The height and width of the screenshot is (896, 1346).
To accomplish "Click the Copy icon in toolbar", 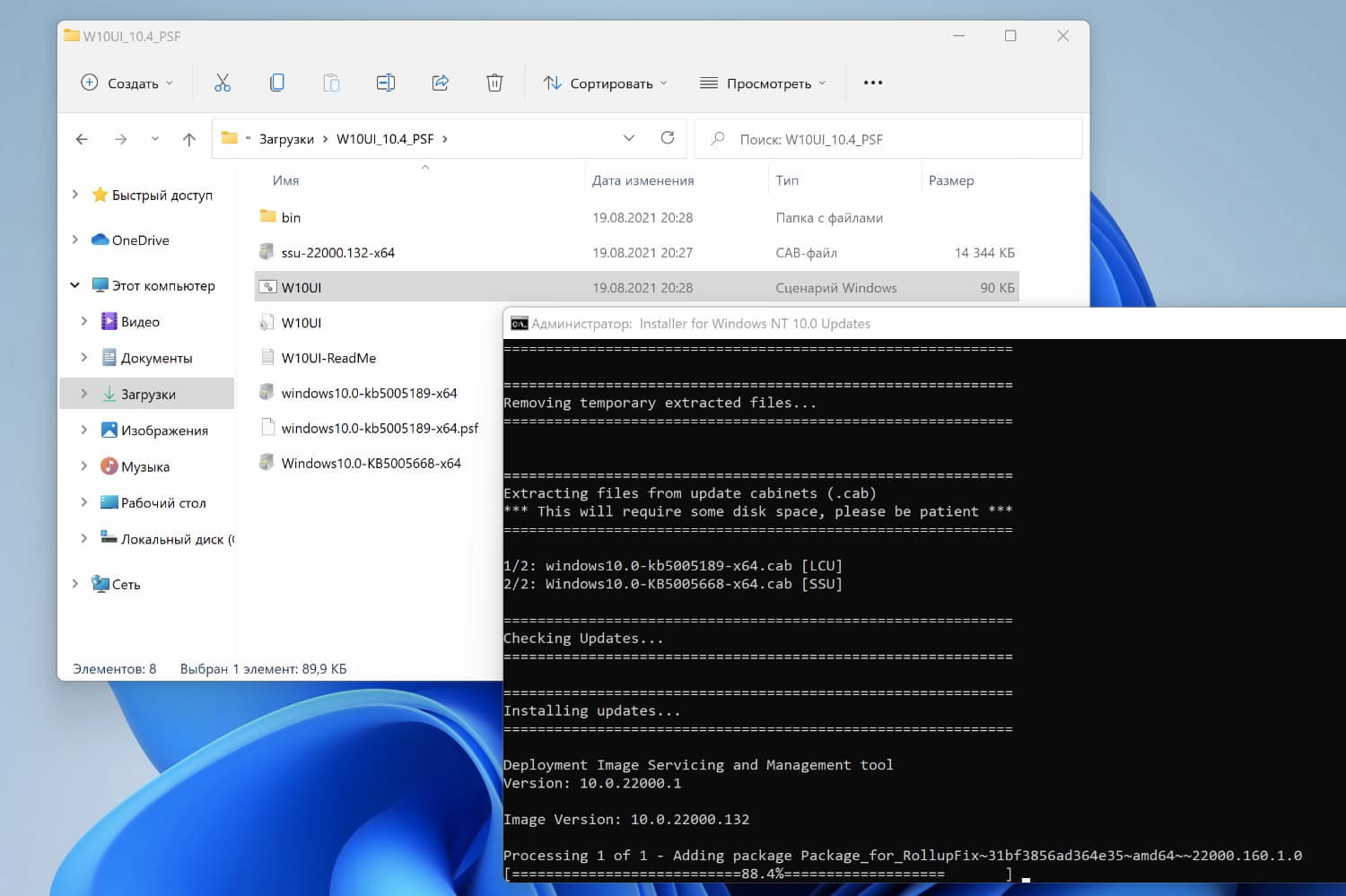I will [x=277, y=83].
